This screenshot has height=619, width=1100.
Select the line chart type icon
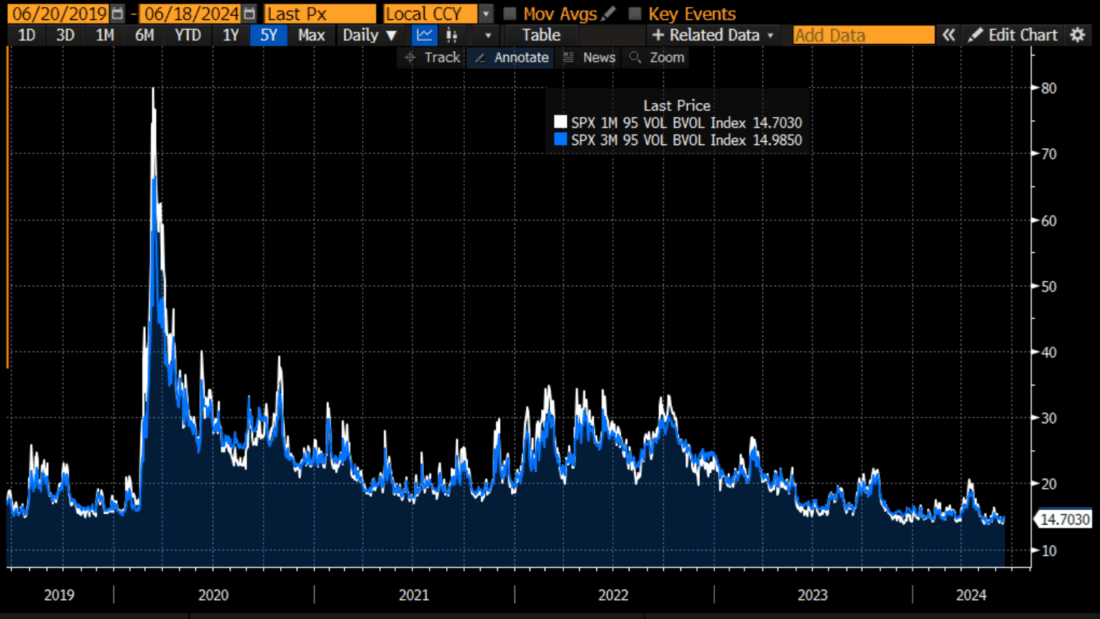coord(424,34)
